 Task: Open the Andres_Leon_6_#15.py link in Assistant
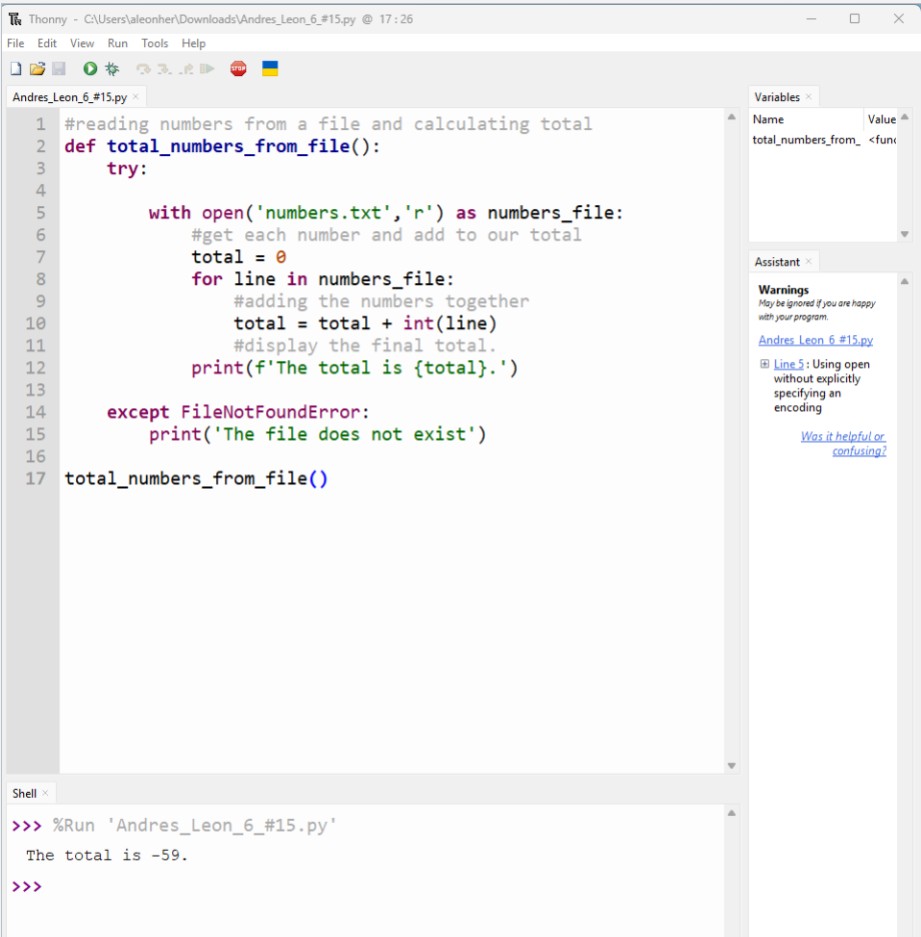tap(815, 340)
